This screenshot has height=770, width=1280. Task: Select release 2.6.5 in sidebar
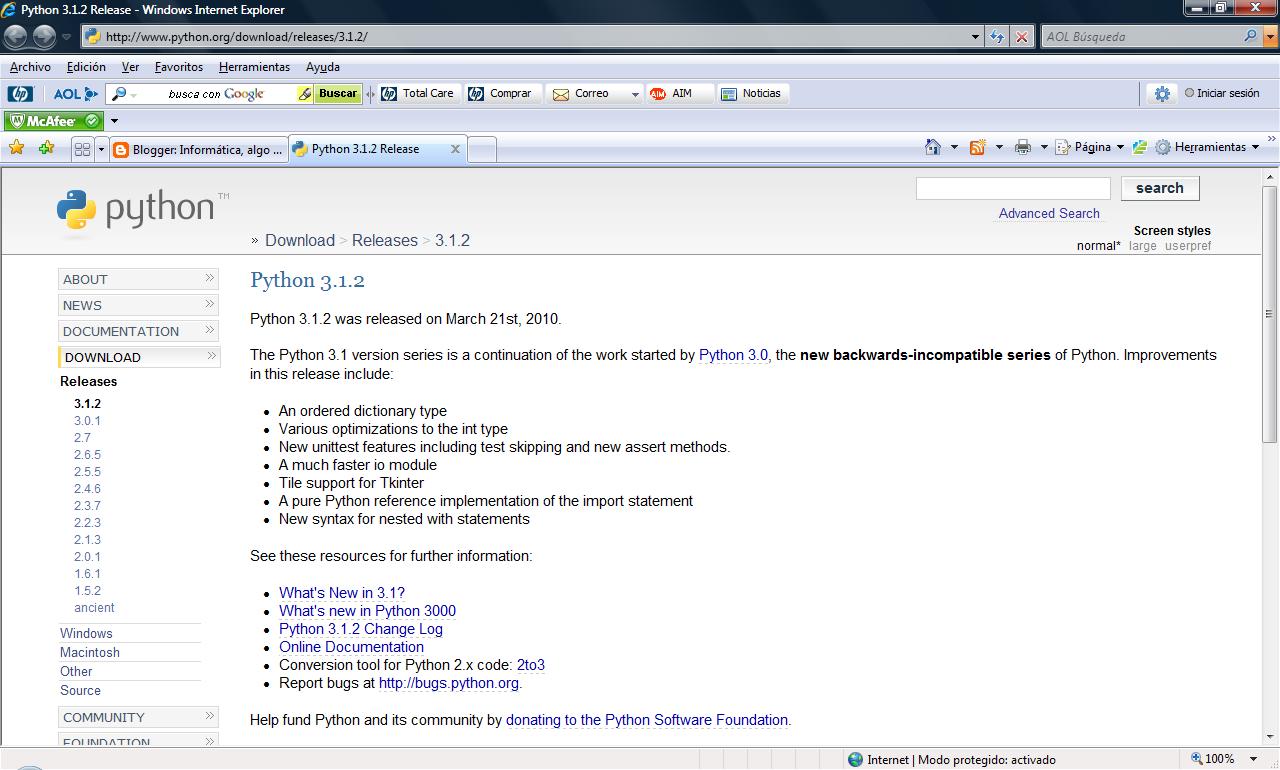click(87, 455)
